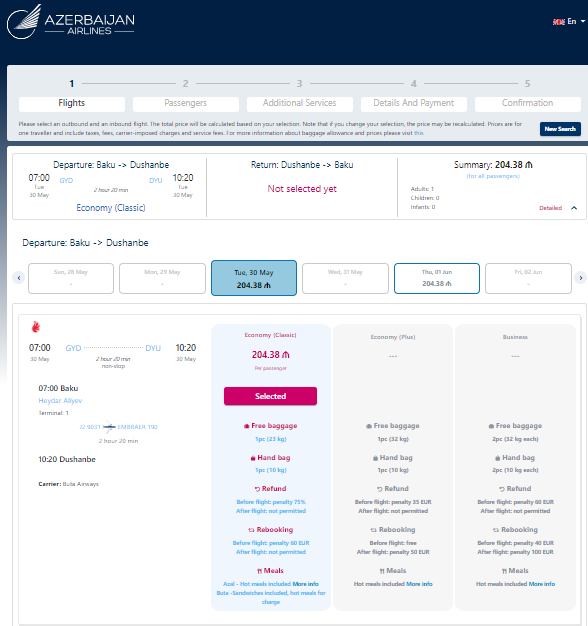Click the EMBRAER 190 aircraft label
The width and height of the screenshot is (588, 626).
point(138,427)
